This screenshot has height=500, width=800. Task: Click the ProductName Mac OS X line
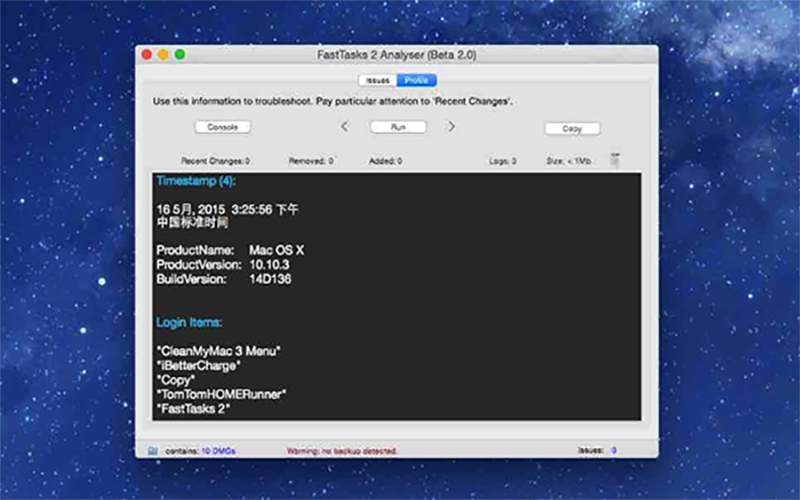click(x=230, y=251)
